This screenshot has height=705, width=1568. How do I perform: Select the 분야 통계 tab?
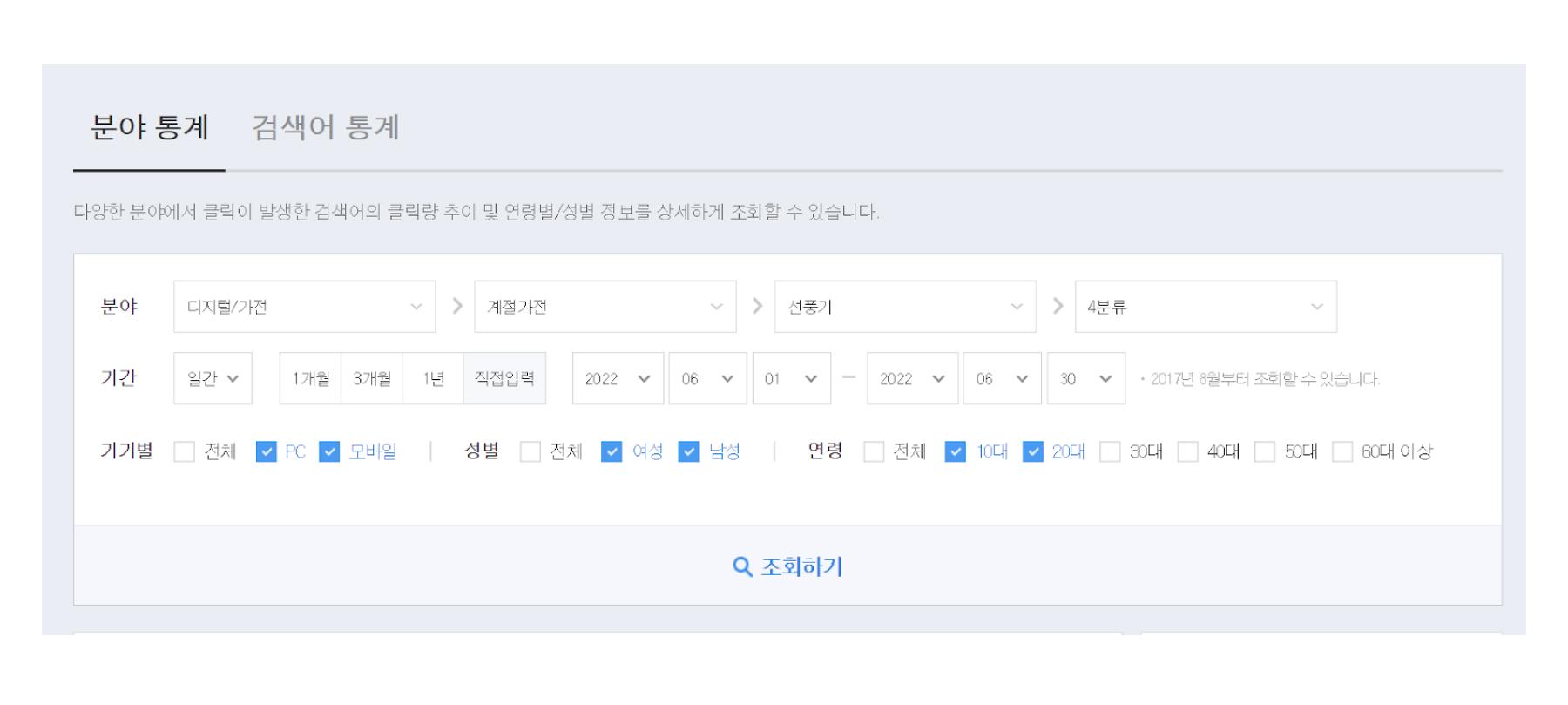(149, 128)
